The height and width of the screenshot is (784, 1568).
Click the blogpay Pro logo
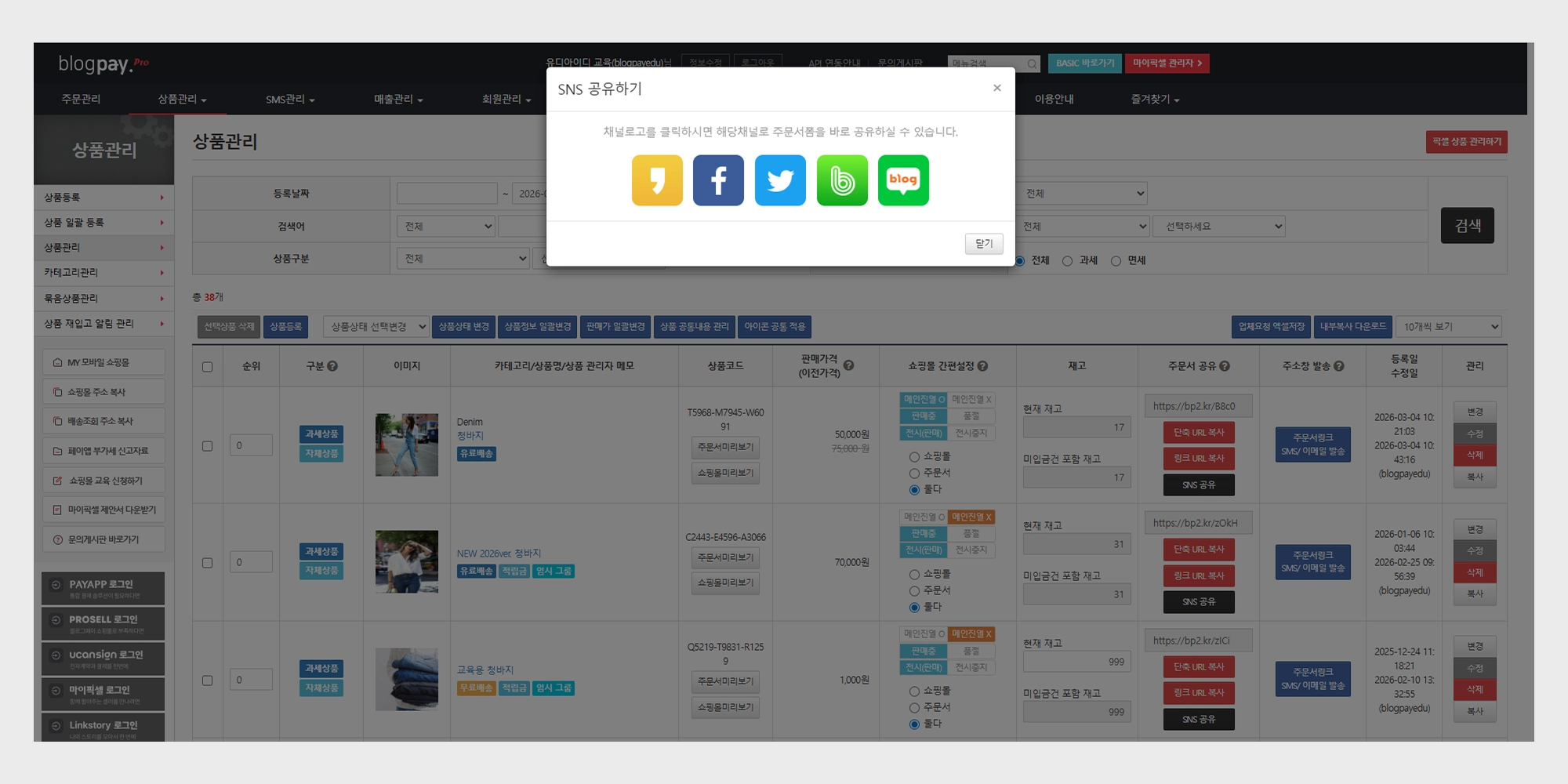pyautogui.click(x=103, y=64)
